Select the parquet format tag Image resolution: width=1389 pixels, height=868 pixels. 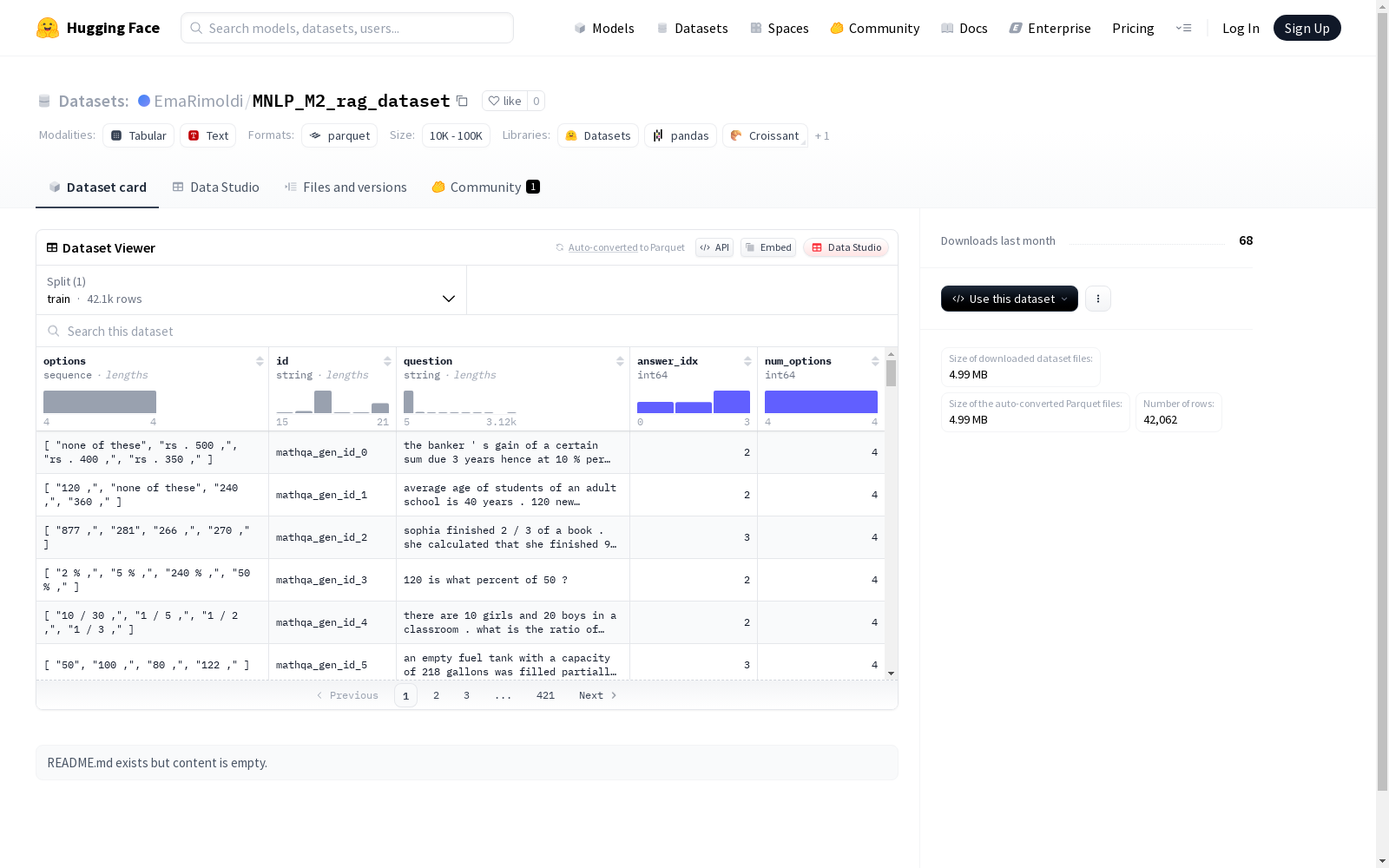[339, 135]
